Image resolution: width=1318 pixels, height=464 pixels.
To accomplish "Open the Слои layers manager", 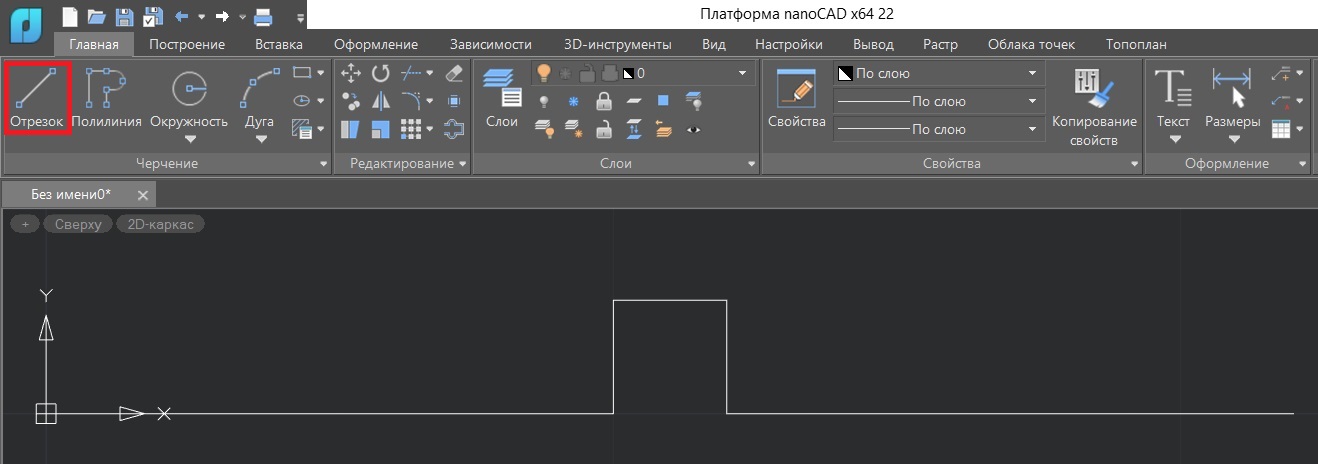I will (x=501, y=96).
